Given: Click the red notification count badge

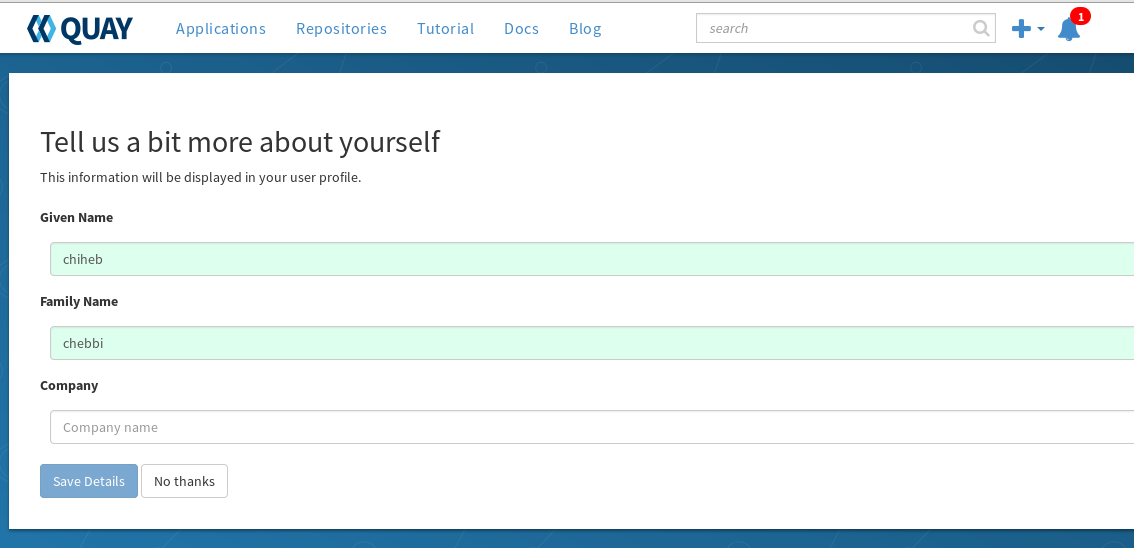Looking at the screenshot, I should [1080, 16].
